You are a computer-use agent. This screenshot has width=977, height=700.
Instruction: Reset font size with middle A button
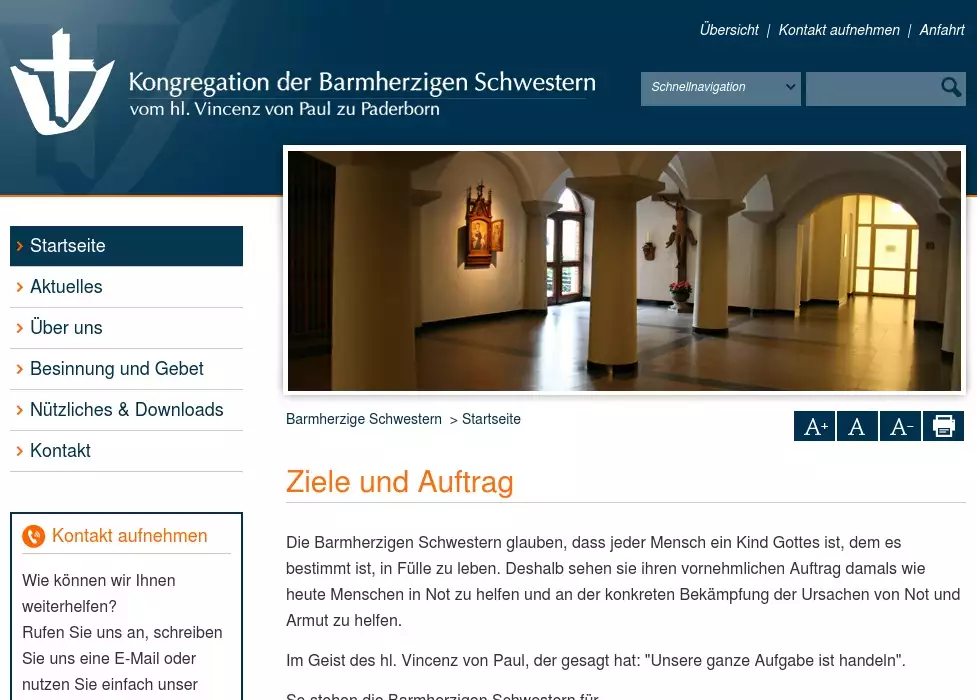click(857, 427)
